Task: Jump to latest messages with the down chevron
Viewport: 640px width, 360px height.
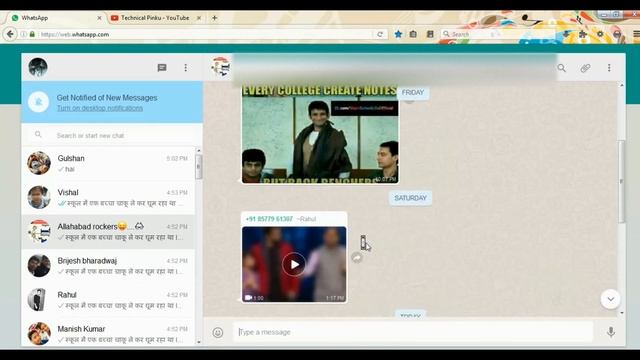Action: click(610, 299)
